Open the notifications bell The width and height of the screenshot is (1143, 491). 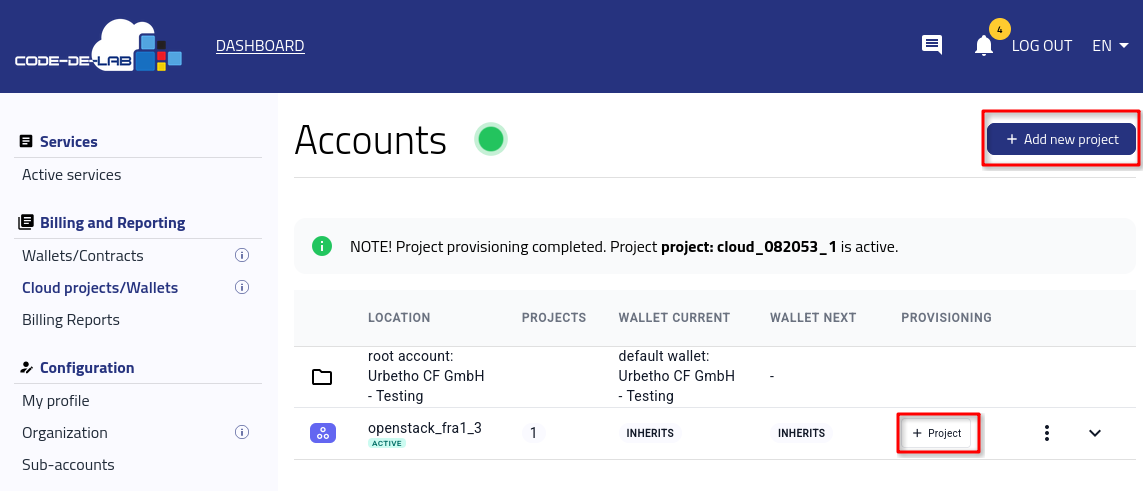984,46
